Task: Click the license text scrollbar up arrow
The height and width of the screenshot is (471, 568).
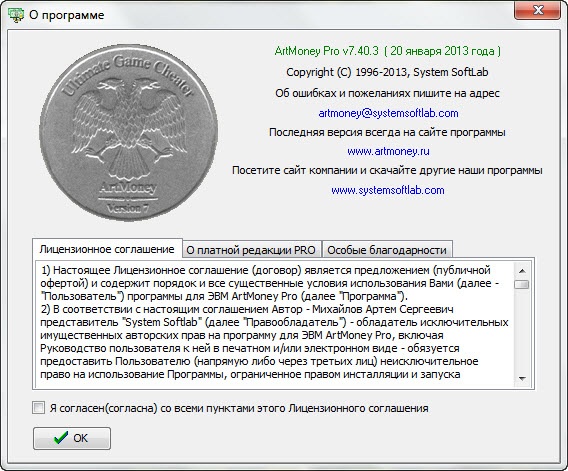Action: pyautogui.click(x=522, y=271)
